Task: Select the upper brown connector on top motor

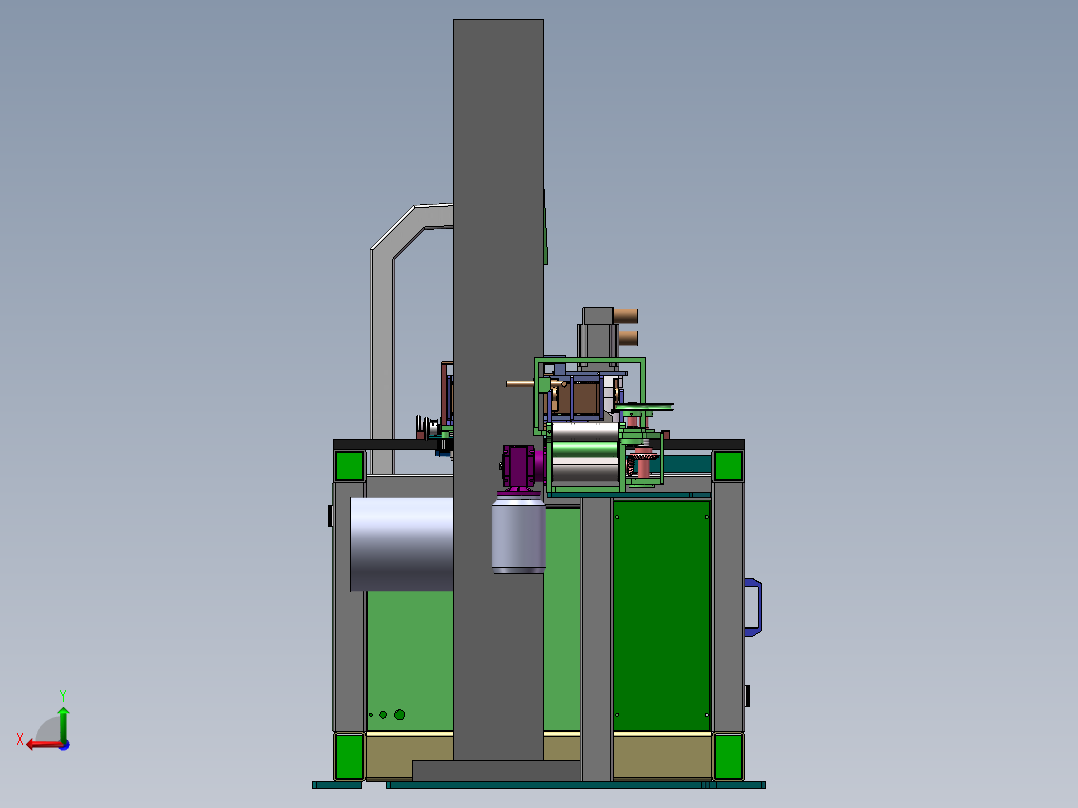Action: pos(626,316)
